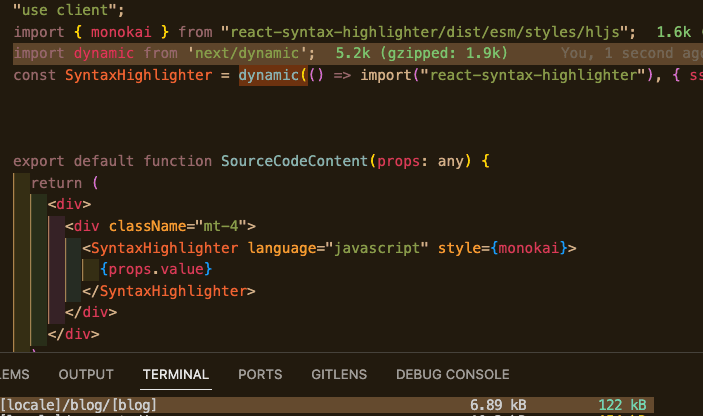
Task: Click the monokai import identifier
Action: pyautogui.click(x=121, y=32)
